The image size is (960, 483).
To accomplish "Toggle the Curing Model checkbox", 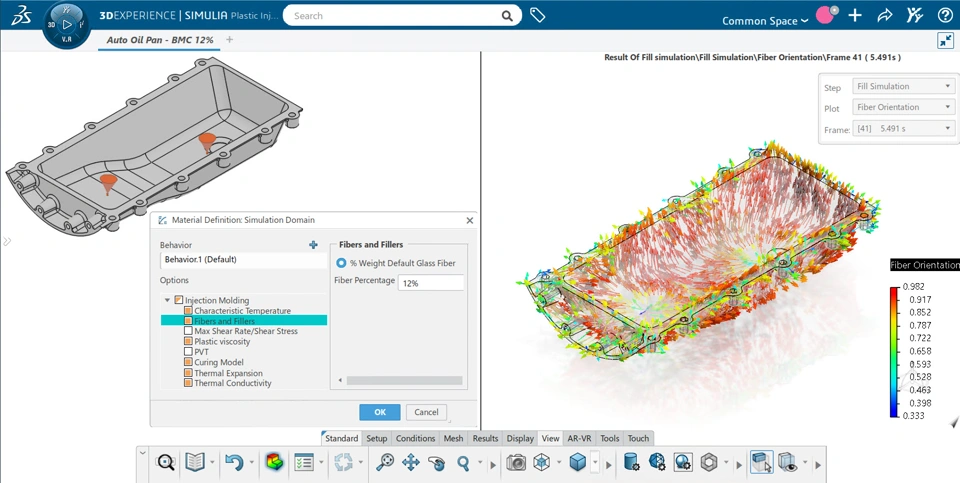I will pos(189,362).
